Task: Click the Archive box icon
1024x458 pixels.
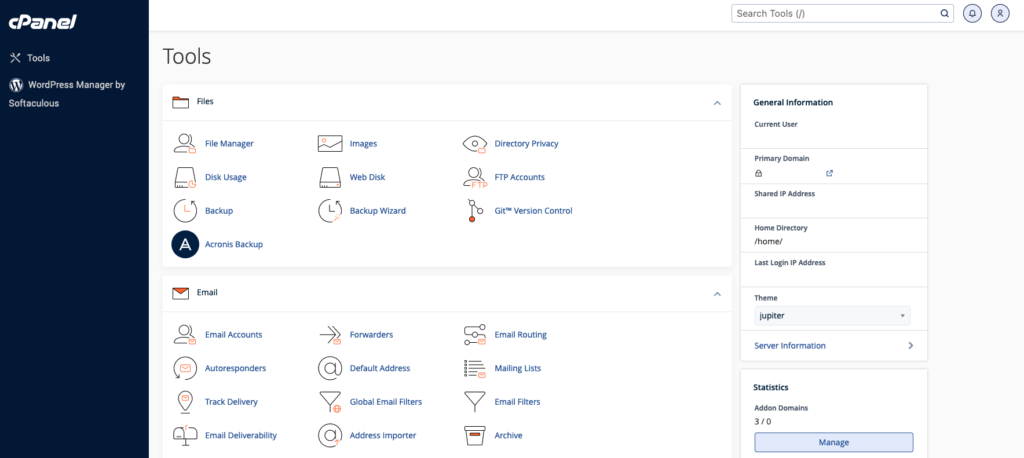Action: coord(475,435)
